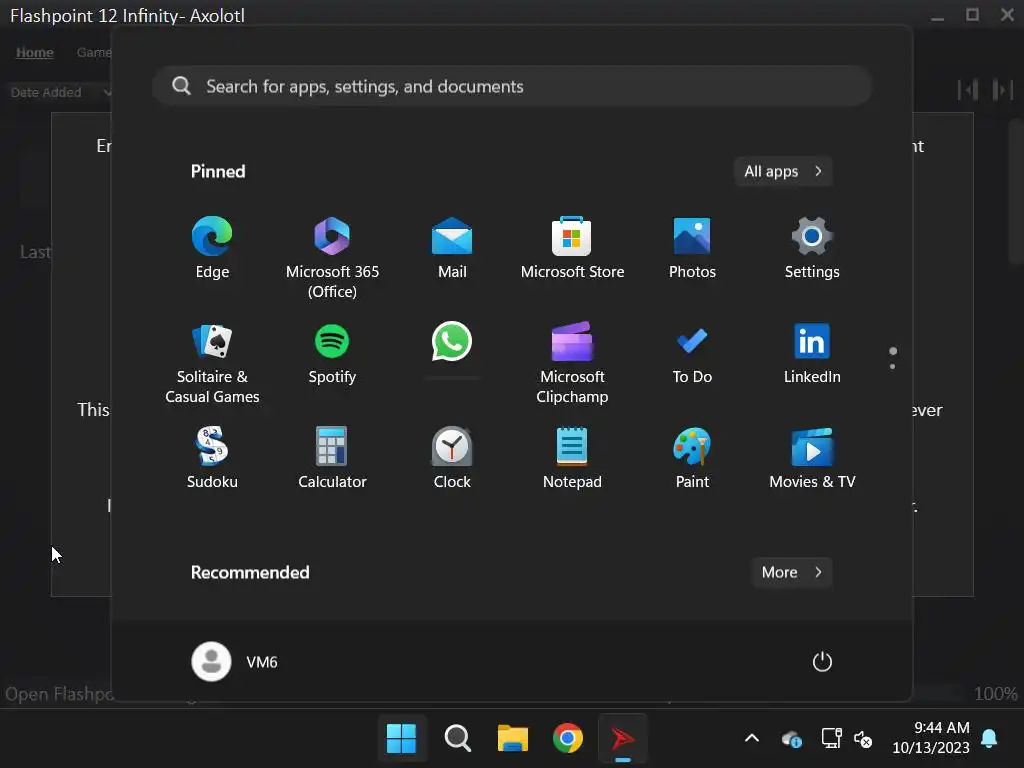Show More recommended items
The image size is (1024, 768).
click(792, 572)
